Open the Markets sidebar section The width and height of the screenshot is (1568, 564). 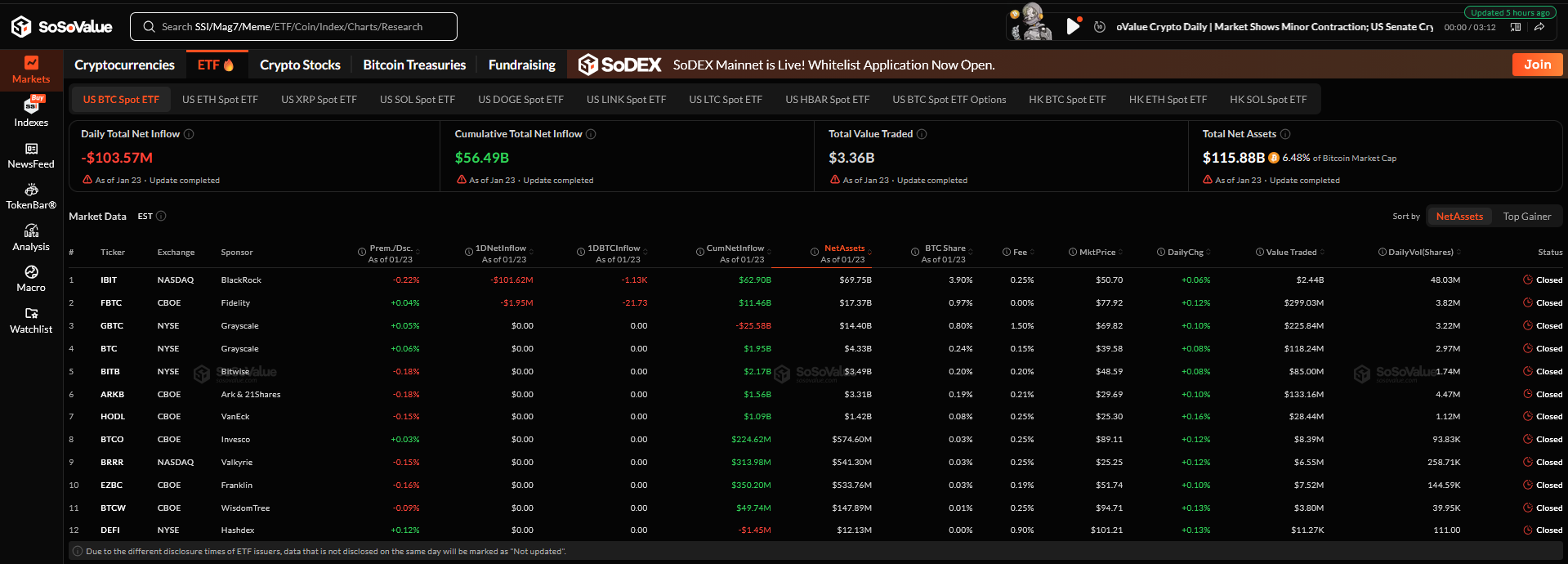31,69
